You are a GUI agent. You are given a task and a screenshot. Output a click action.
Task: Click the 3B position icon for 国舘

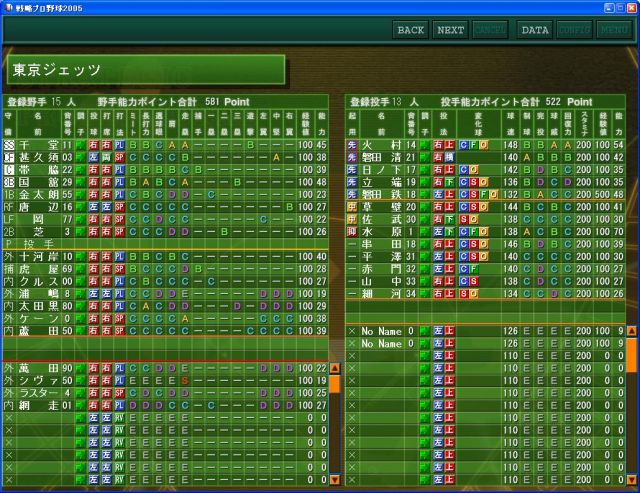9,182
